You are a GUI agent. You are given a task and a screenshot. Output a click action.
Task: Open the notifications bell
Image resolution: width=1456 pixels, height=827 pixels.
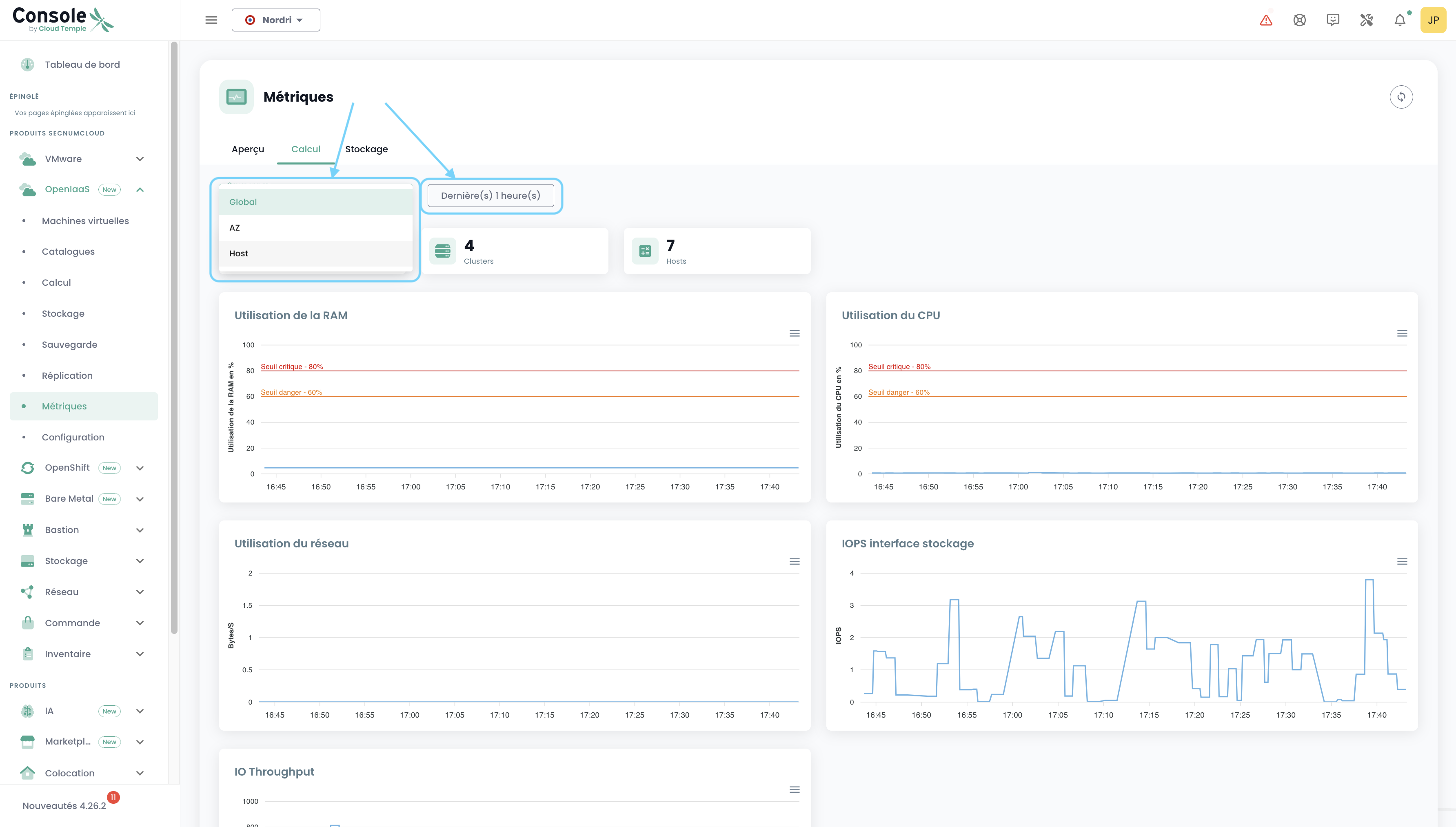pyautogui.click(x=1400, y=20)
